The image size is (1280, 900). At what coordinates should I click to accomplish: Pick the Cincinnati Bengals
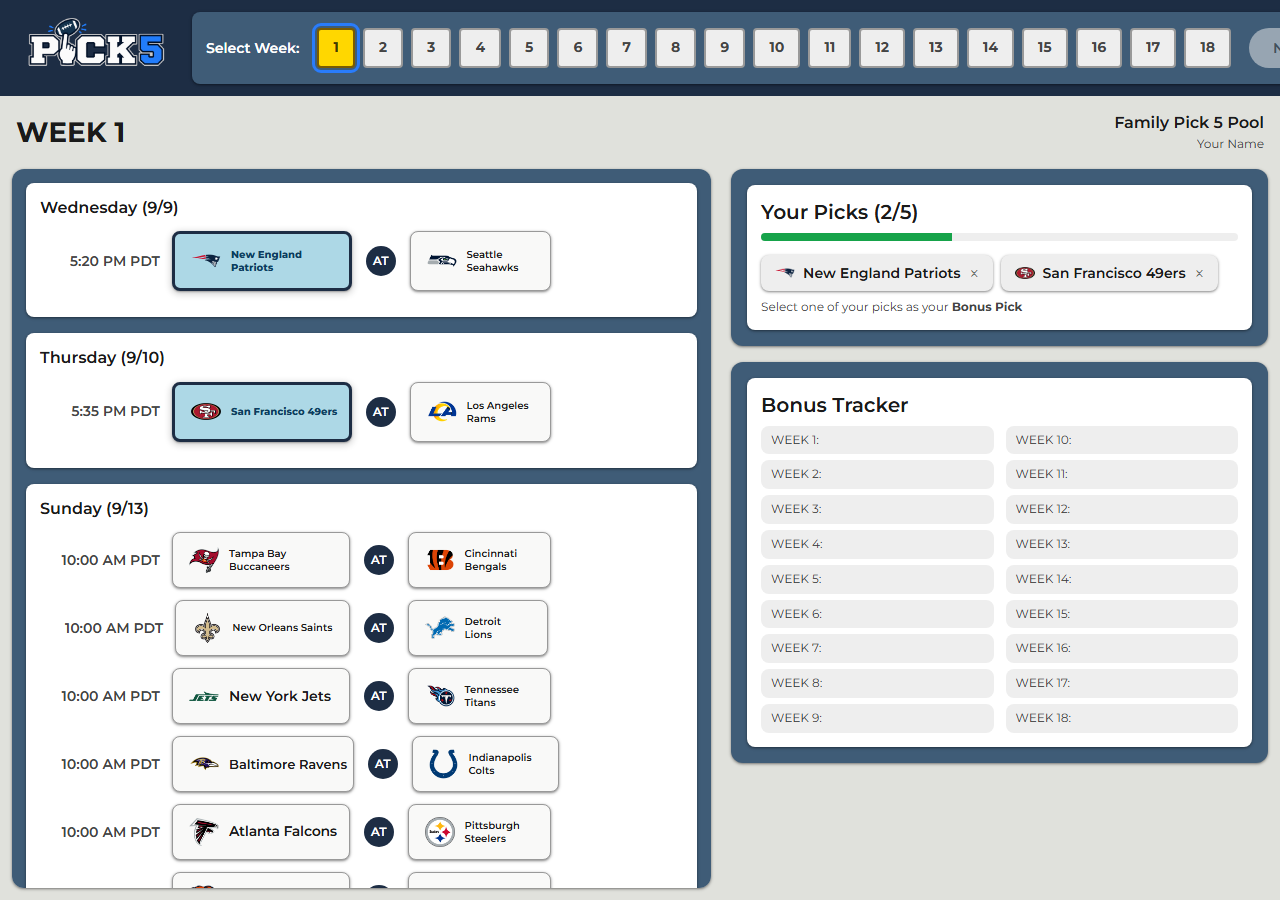pyautogui.click(x=479, y=560)
